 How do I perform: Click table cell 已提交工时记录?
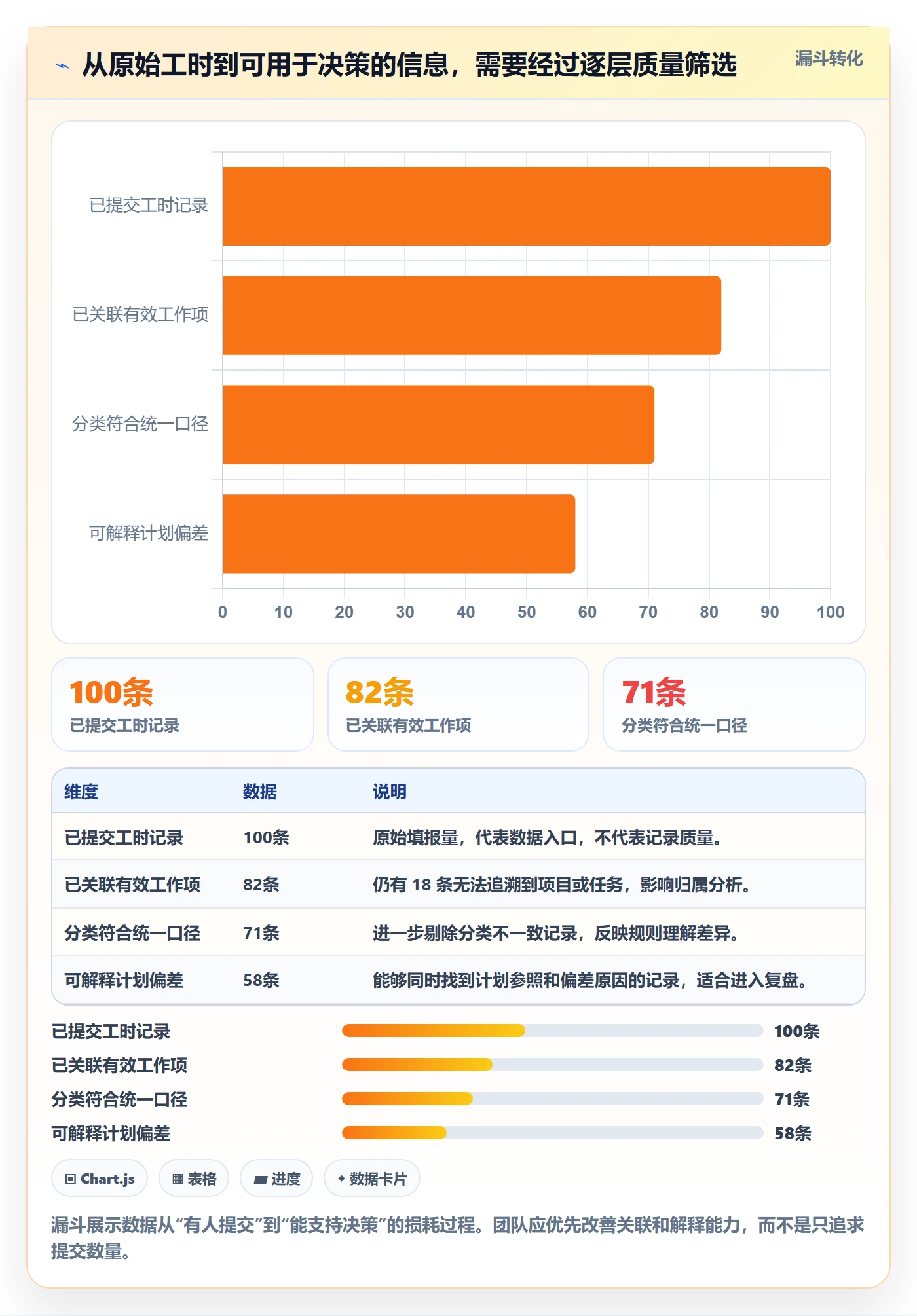pos(124,837)
